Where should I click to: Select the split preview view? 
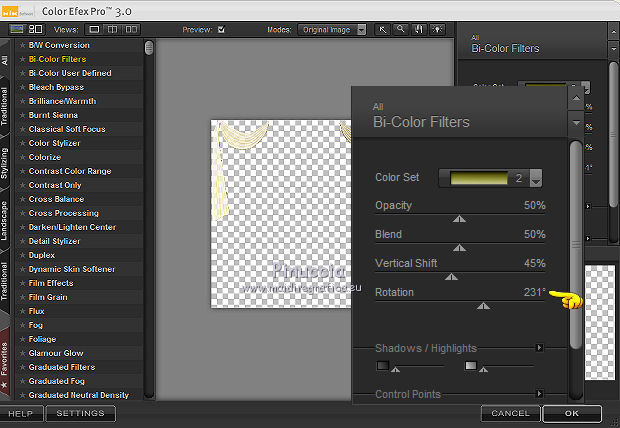point(113,29)
